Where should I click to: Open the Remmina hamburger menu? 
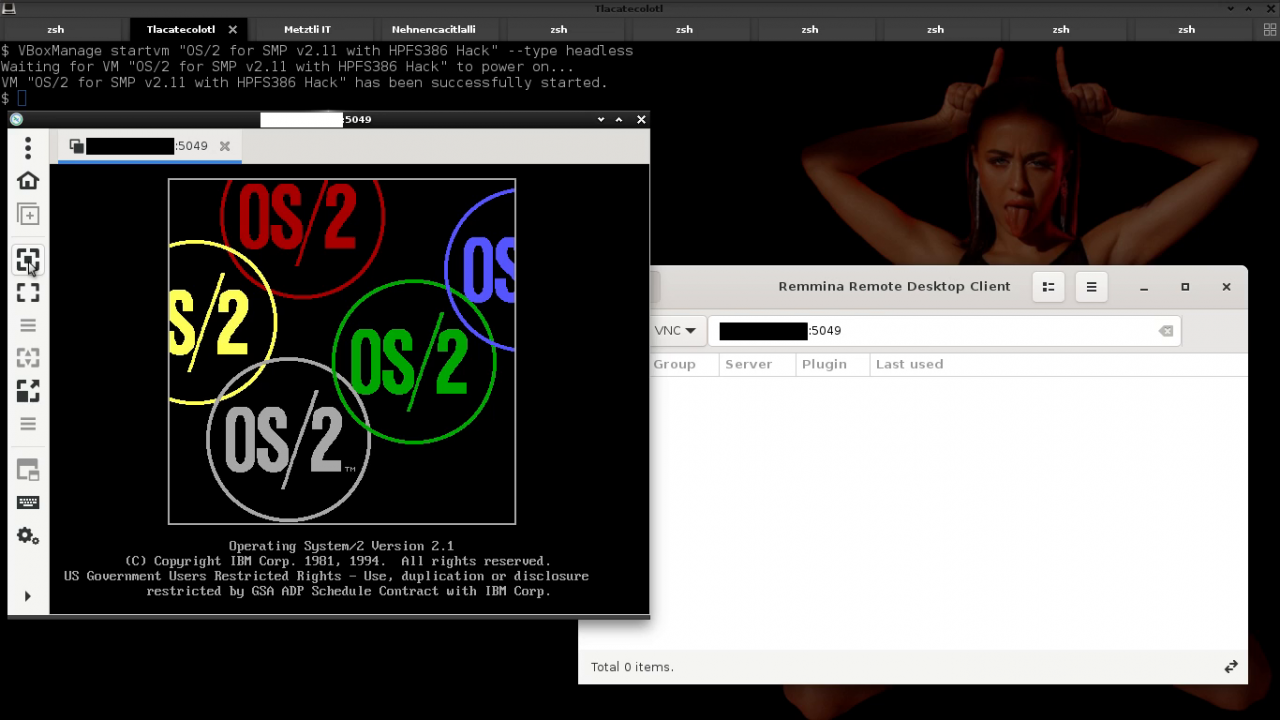(x=1091, y=287)
